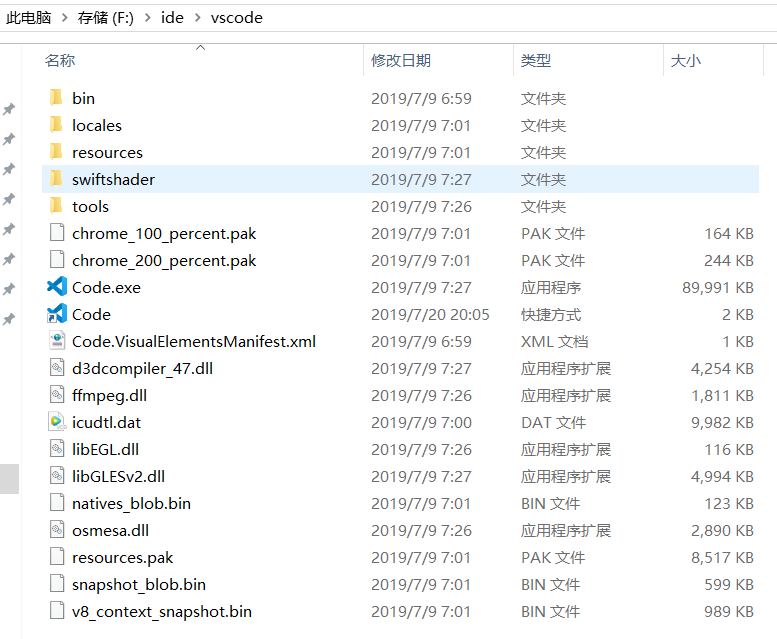Screen dimensions: 777x639
Task: Select the tools folder icon
Action: (56, 206)
